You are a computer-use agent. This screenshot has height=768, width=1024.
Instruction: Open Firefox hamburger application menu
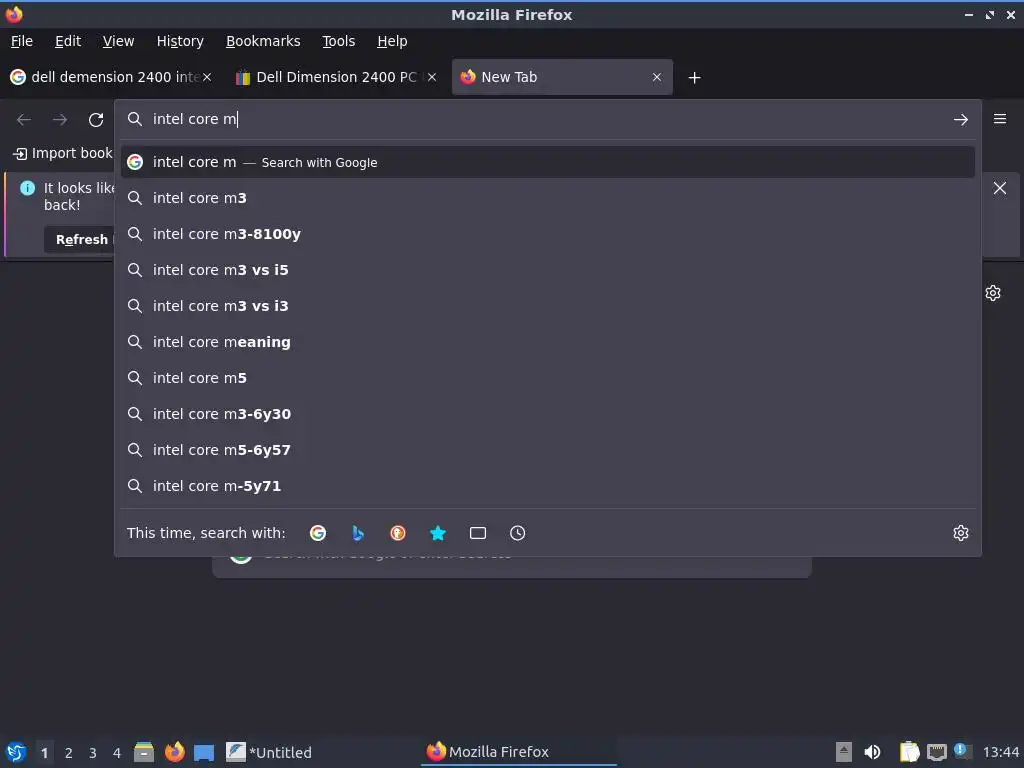(1000, 119)
